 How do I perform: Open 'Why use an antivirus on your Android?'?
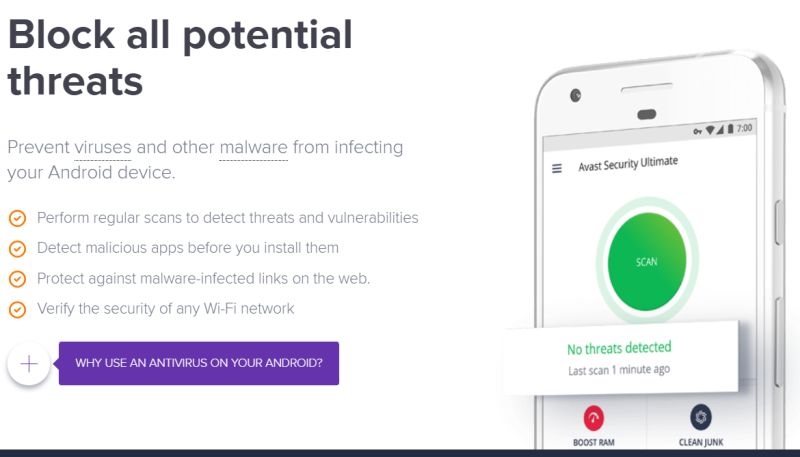pyautogui.click(x=199, y=363)
